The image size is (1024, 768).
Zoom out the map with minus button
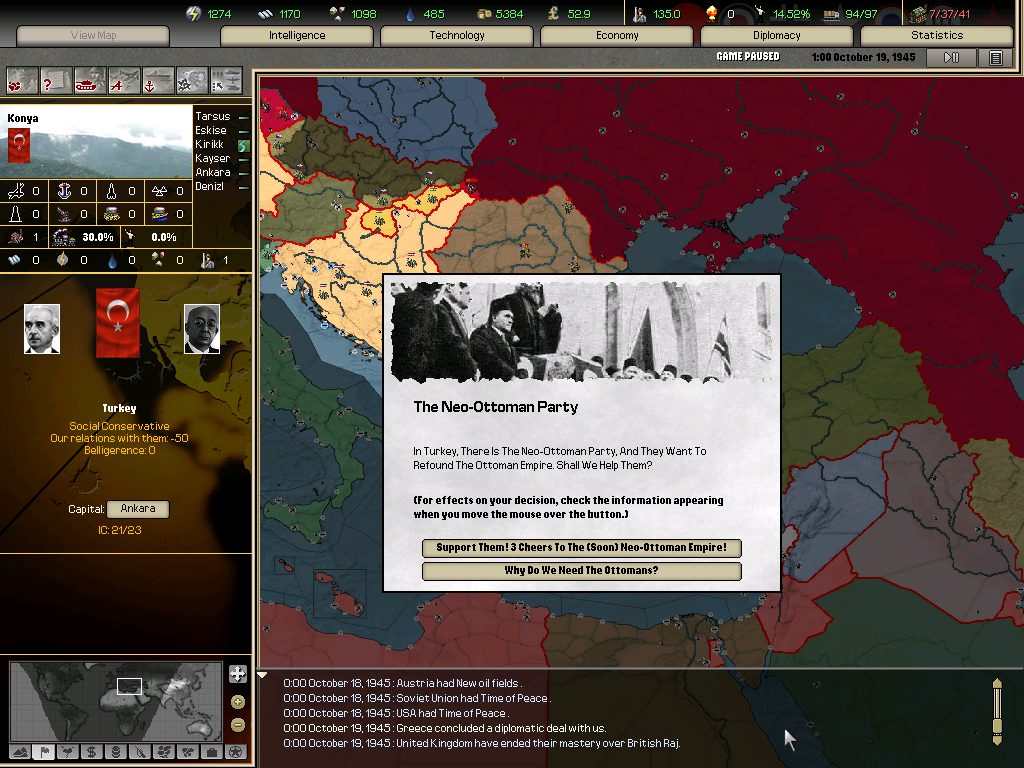pos(237,725)
